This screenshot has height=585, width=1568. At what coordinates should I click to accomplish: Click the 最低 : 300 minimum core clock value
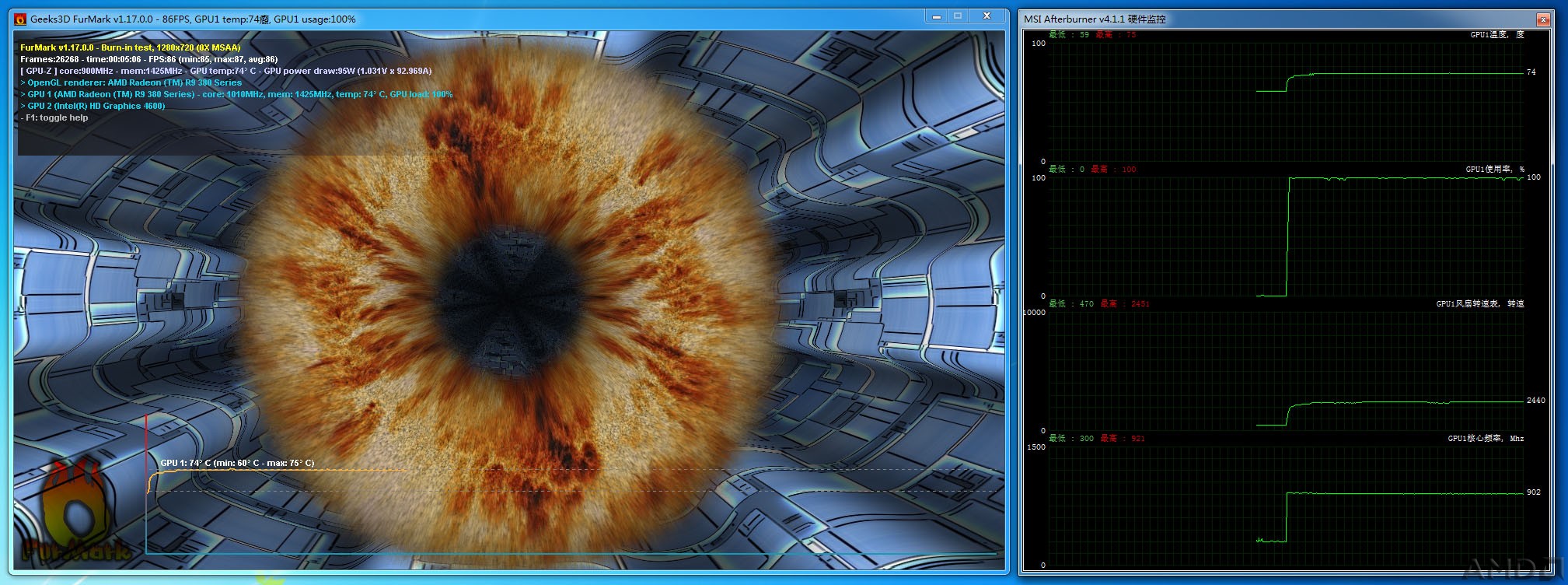1071,438
